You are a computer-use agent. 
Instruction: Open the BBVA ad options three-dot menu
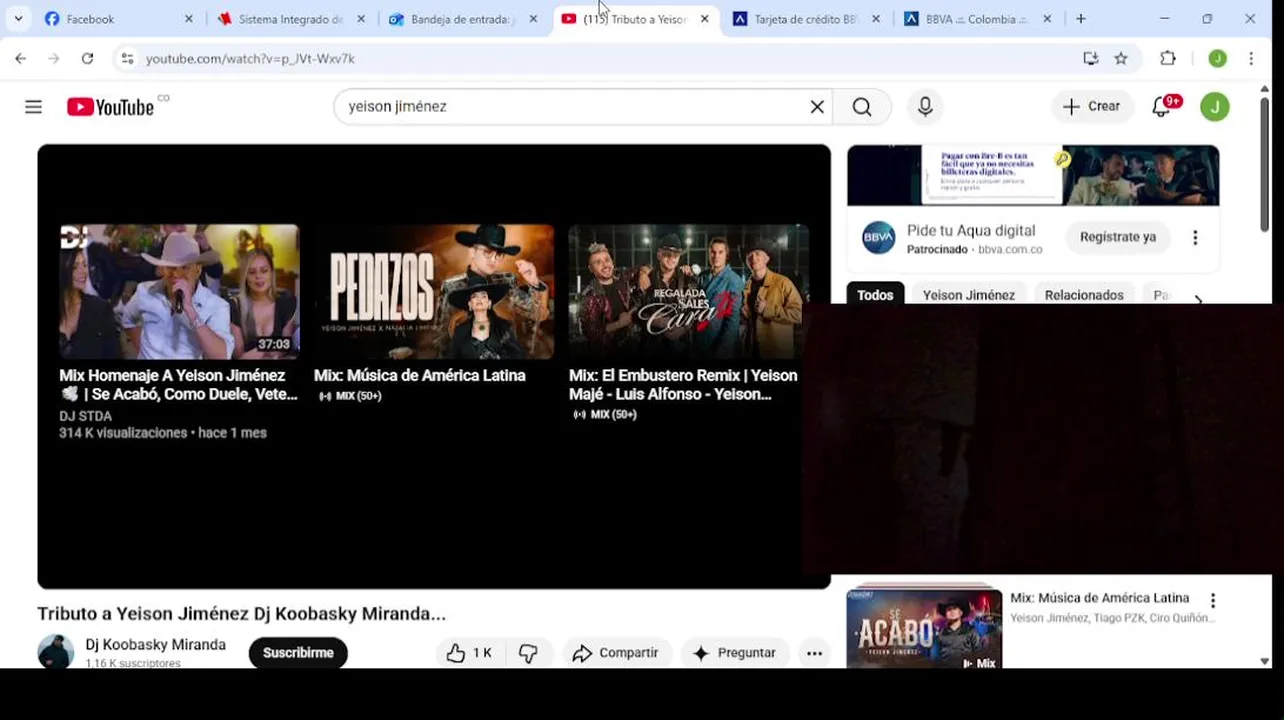1195,238
